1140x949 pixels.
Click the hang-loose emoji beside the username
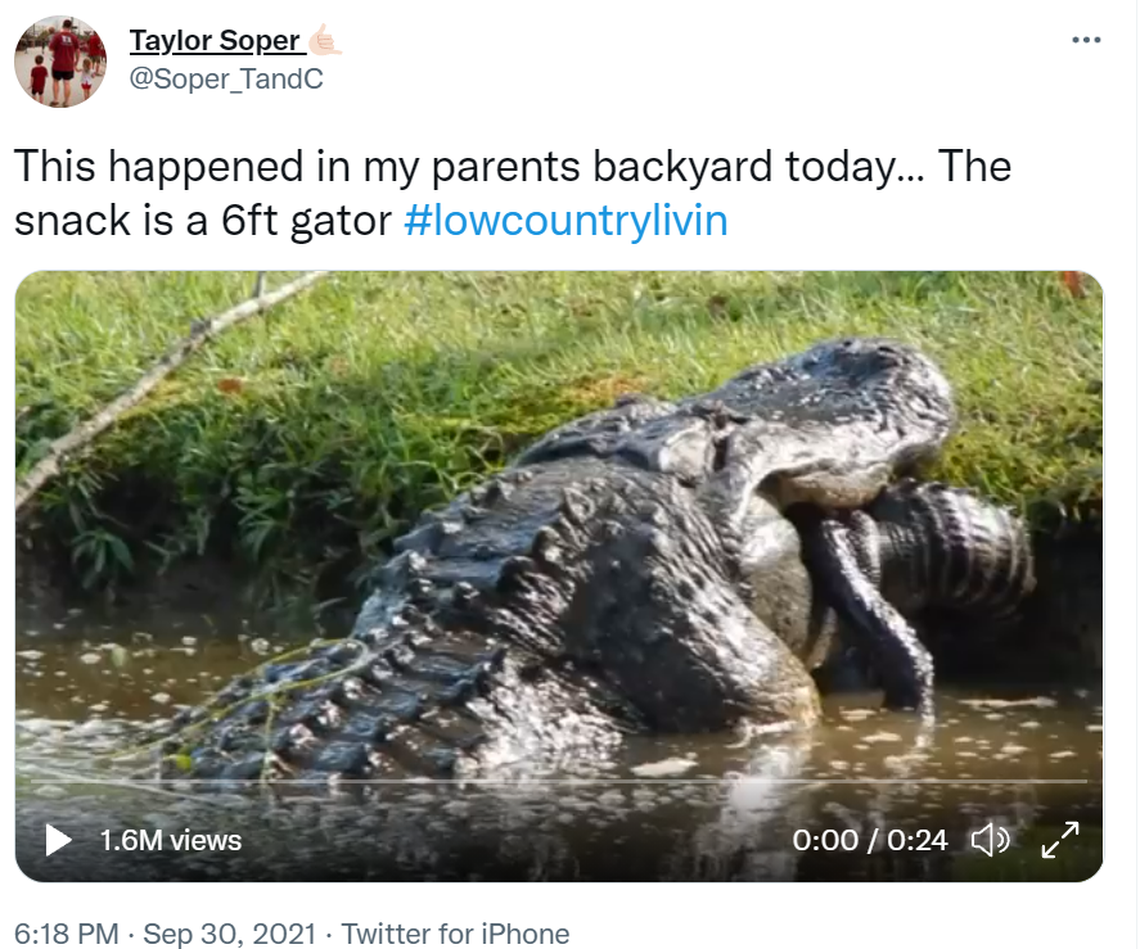pos(325,38)
